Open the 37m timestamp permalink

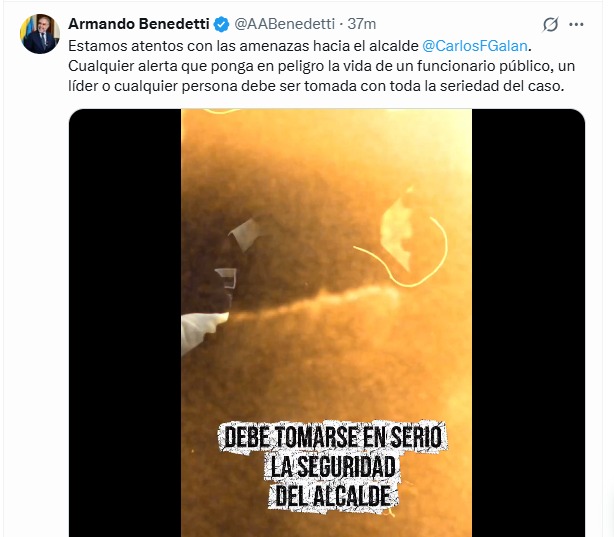pyautogui.click(x=362, y=24)
